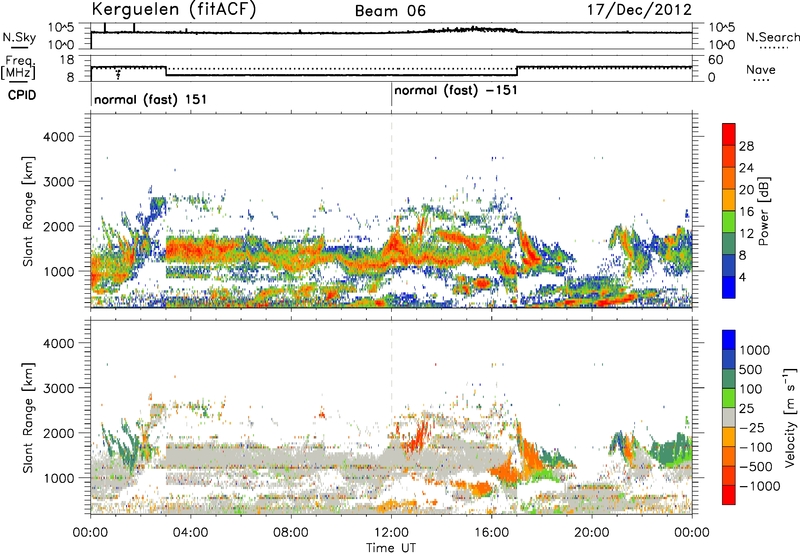Pick the dark blue top Velocity colorbar segment
800x554 pixels.
click(729, 340)
